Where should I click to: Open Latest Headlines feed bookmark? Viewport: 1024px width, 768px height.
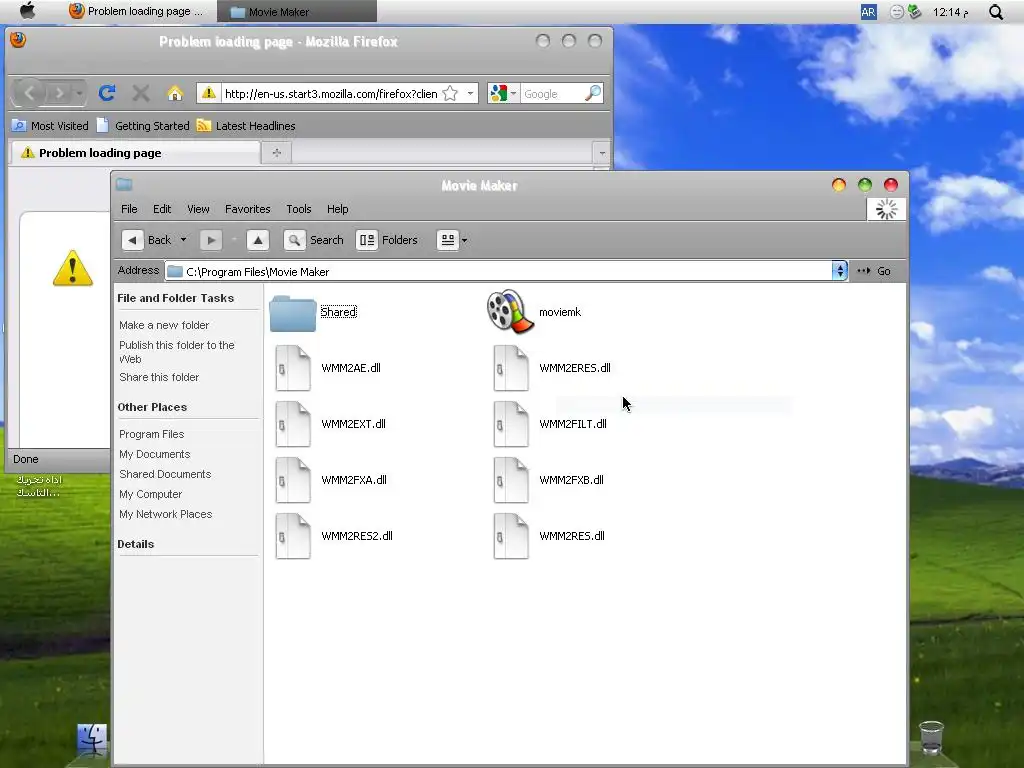pos(246,126)
